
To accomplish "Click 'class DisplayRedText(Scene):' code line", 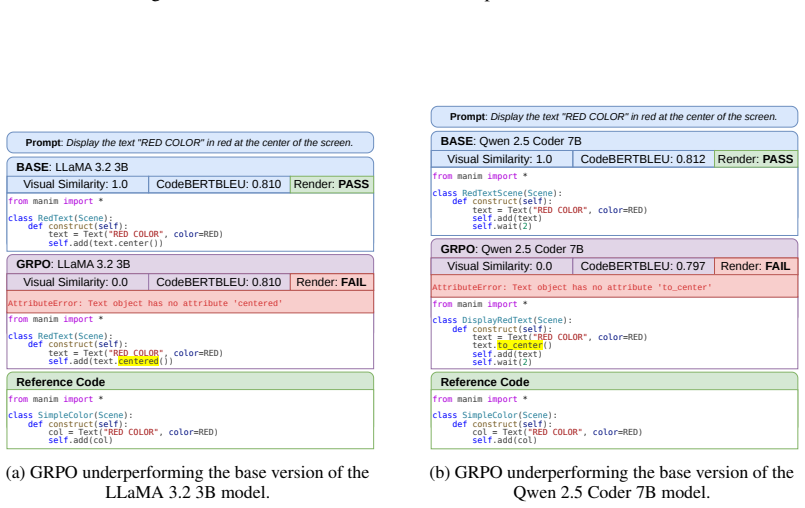I will click(x=502, y=320).
